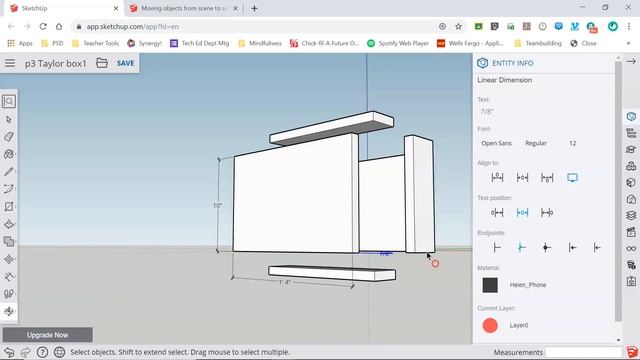Set text position outside end
This screenshot has width=640, height=360.
tap(547, 212)
